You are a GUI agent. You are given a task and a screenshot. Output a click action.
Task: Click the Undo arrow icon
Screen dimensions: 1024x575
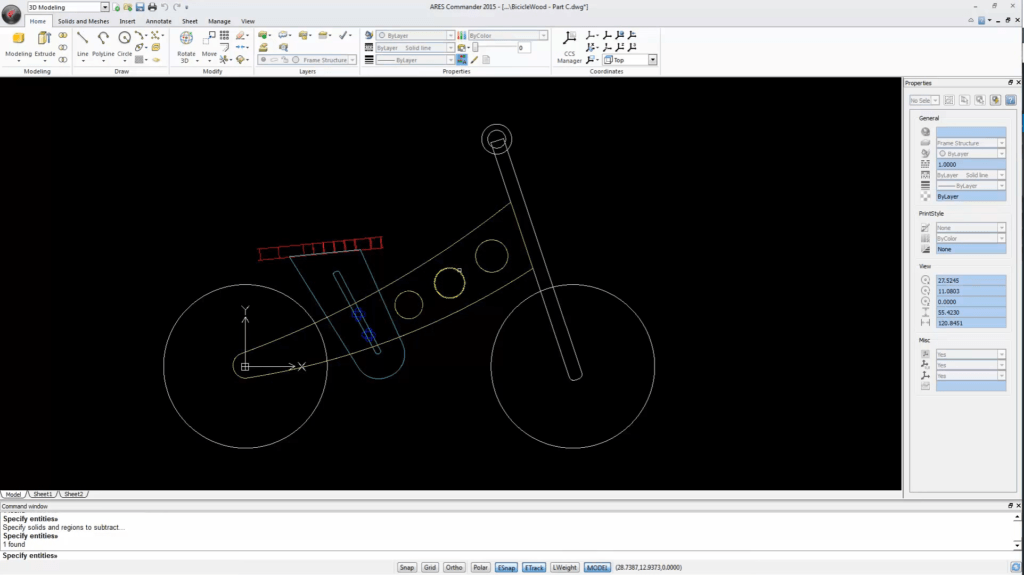point(165,7)
